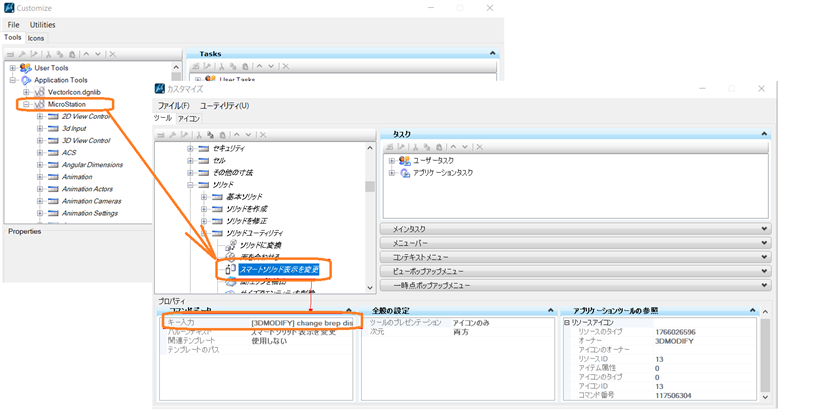The height and width of the screenshot is (419, 839).
Task: Collapse the ソリッド toolbox node
Action: (x=190, y=185)
